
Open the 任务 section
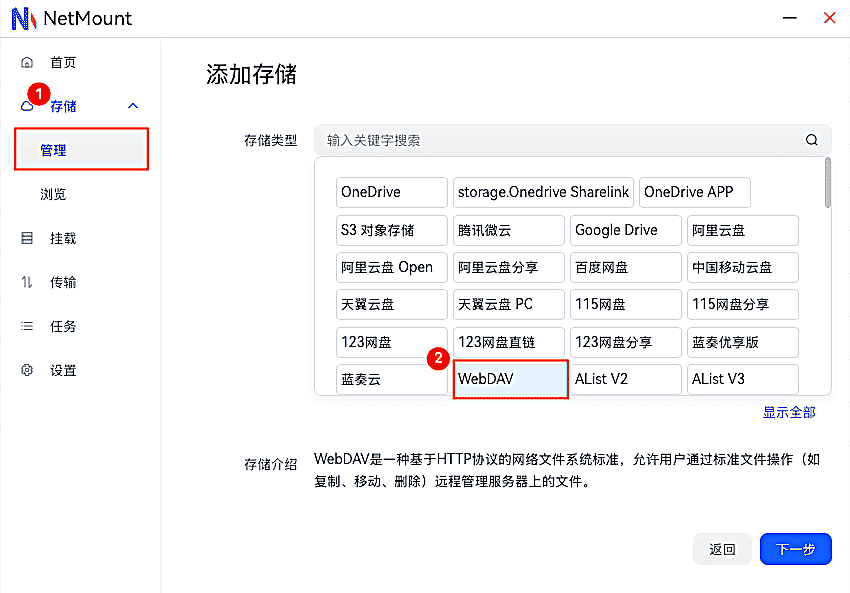[x=63, y=326]
